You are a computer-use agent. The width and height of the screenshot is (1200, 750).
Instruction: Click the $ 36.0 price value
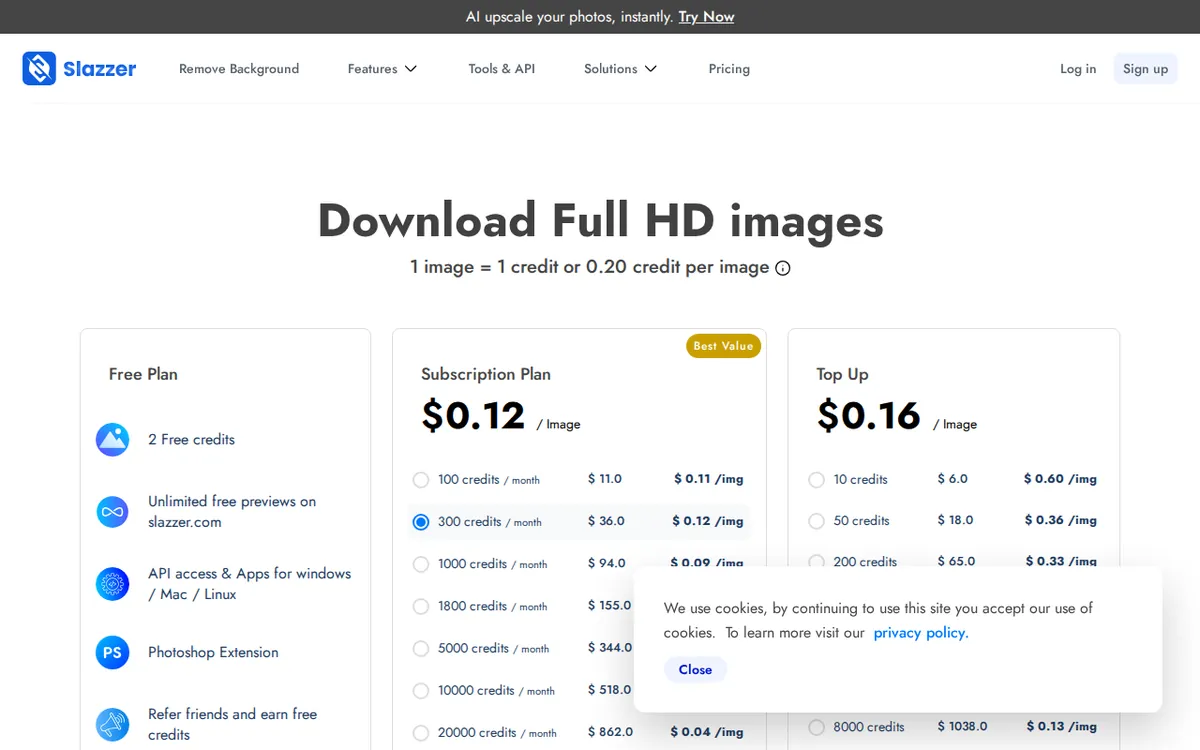pos(606,521)
